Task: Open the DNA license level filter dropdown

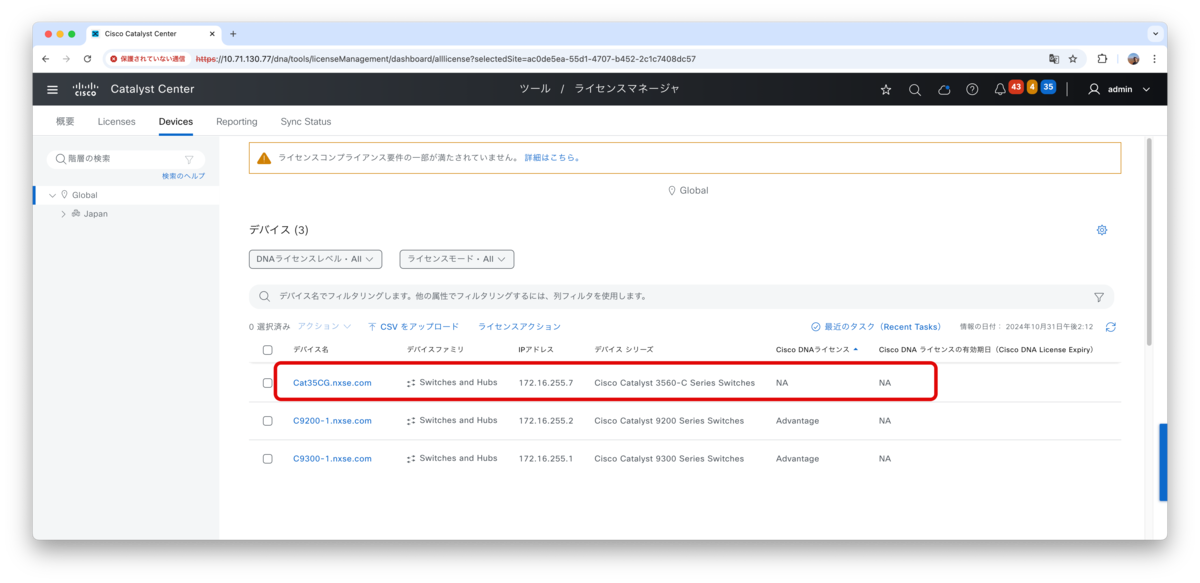Action: [315, 259]
